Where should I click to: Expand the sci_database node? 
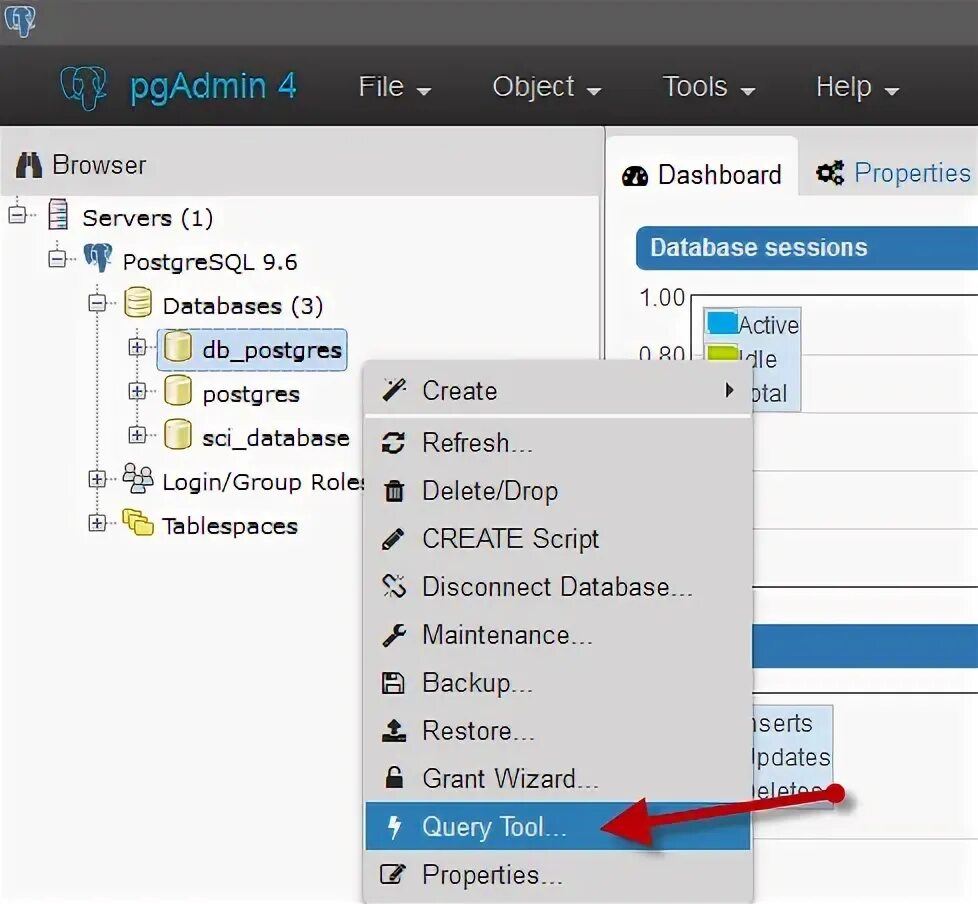pos(137,435)
